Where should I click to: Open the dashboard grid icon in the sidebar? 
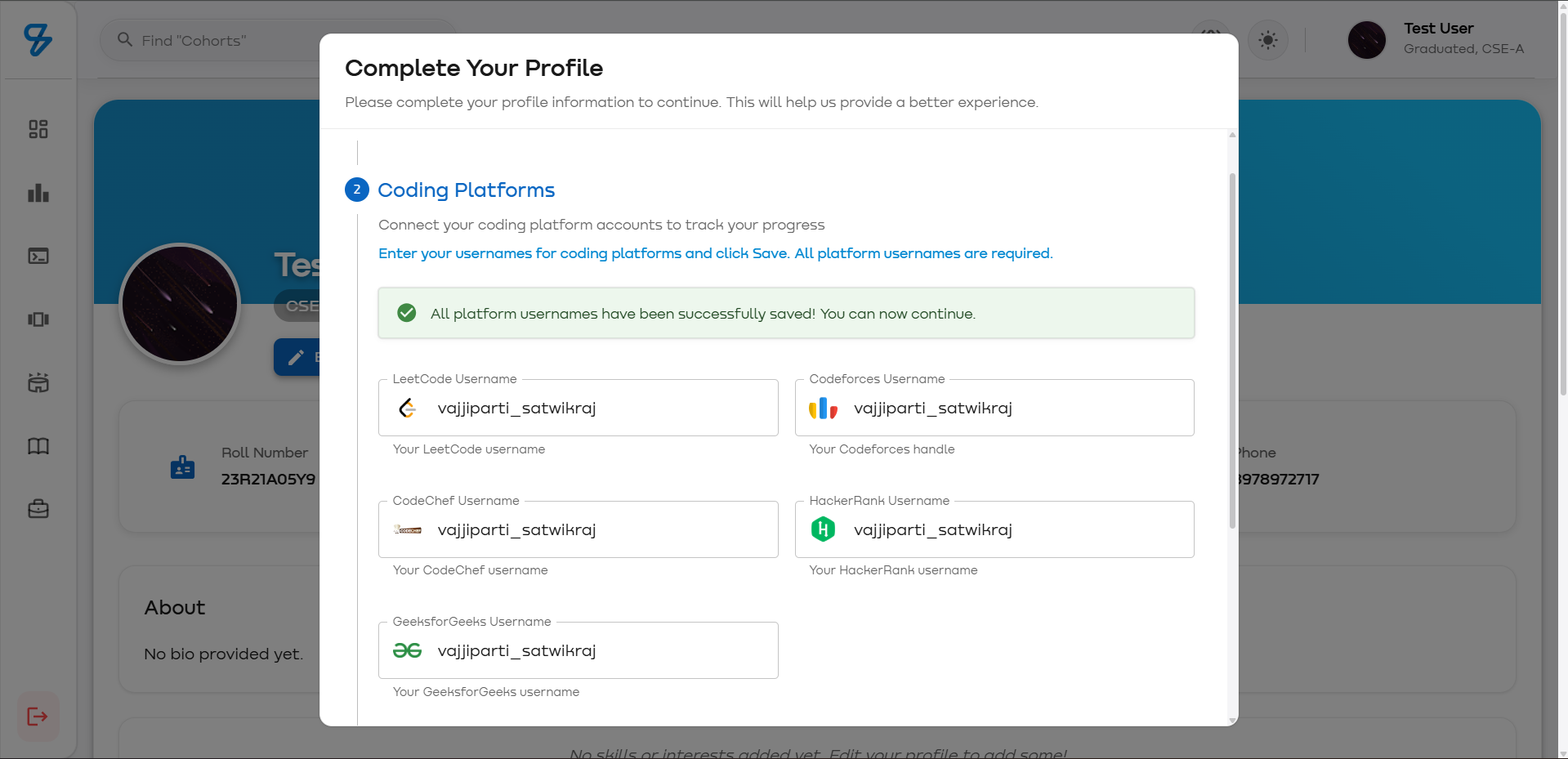point(38,129)
